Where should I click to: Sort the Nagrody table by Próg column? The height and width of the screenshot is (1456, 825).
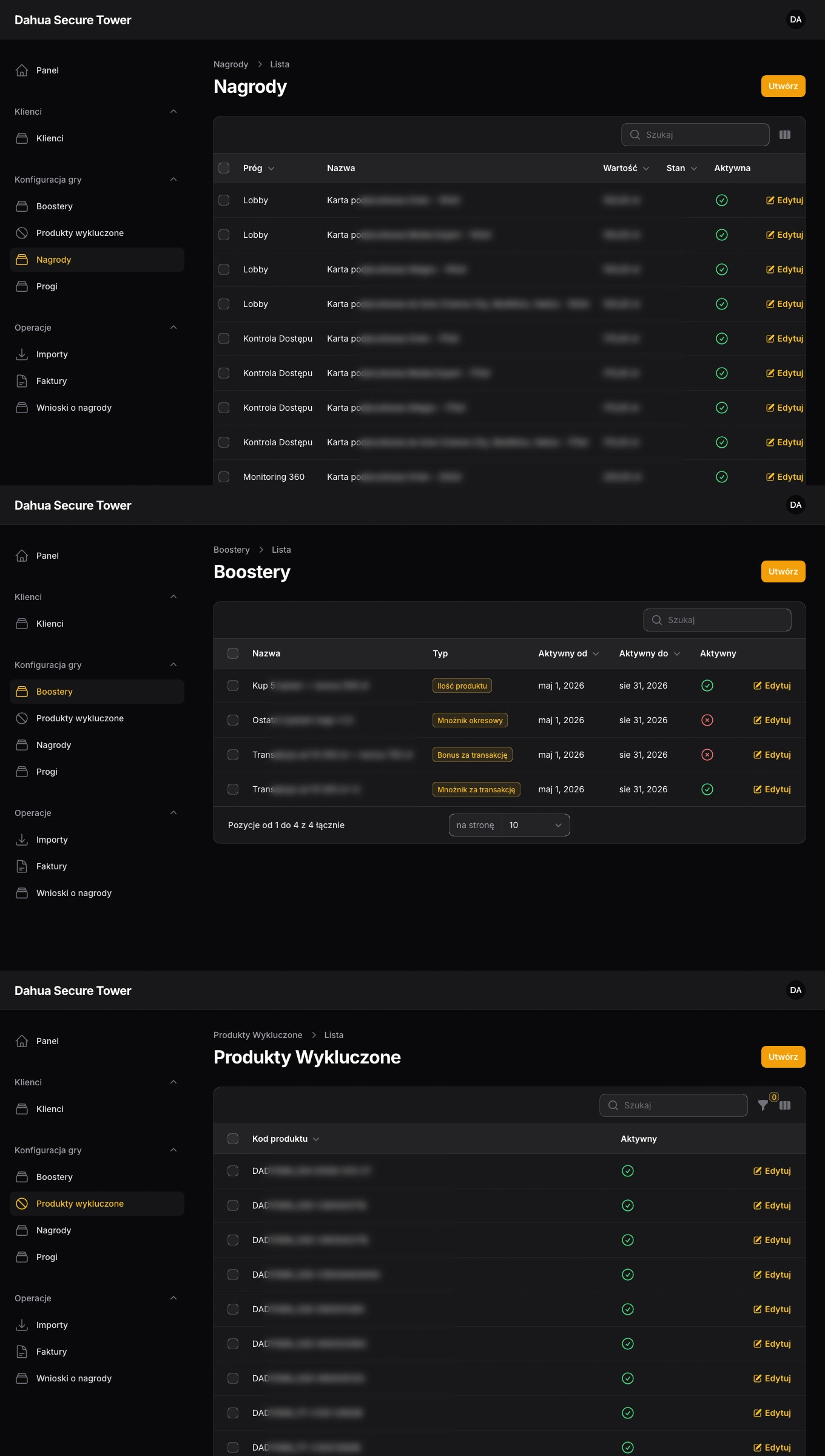coord(258,168)
